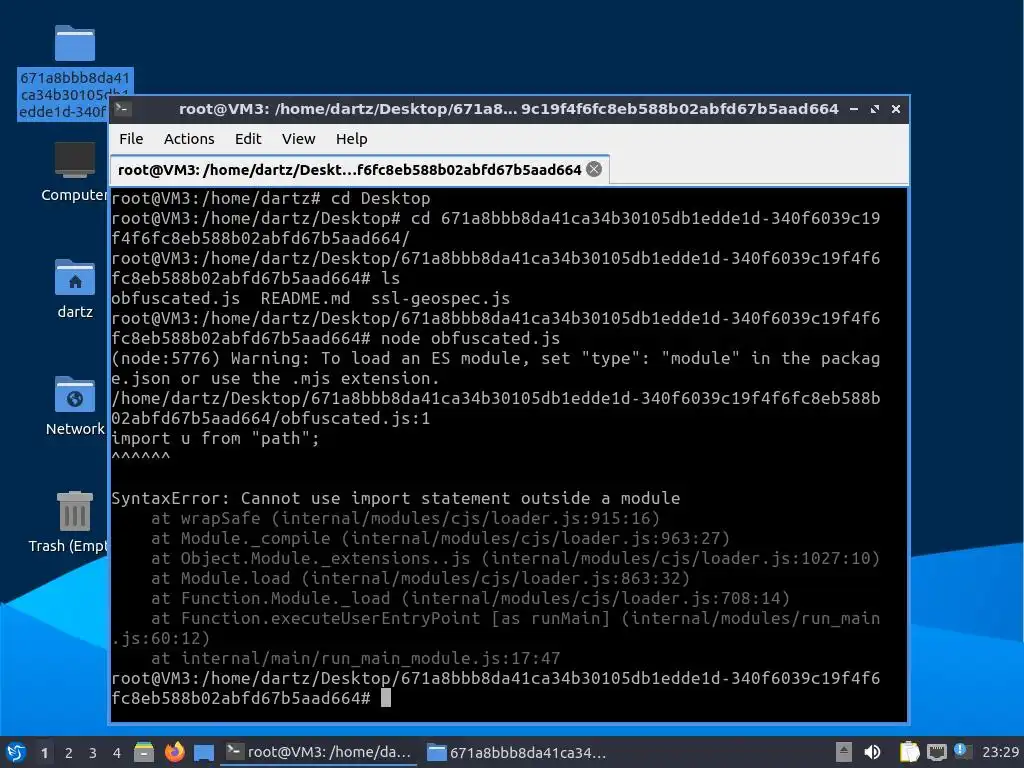The image size is (1024, 768).
Task: Switch to workspace 1
Action: (x=44, y=753)
